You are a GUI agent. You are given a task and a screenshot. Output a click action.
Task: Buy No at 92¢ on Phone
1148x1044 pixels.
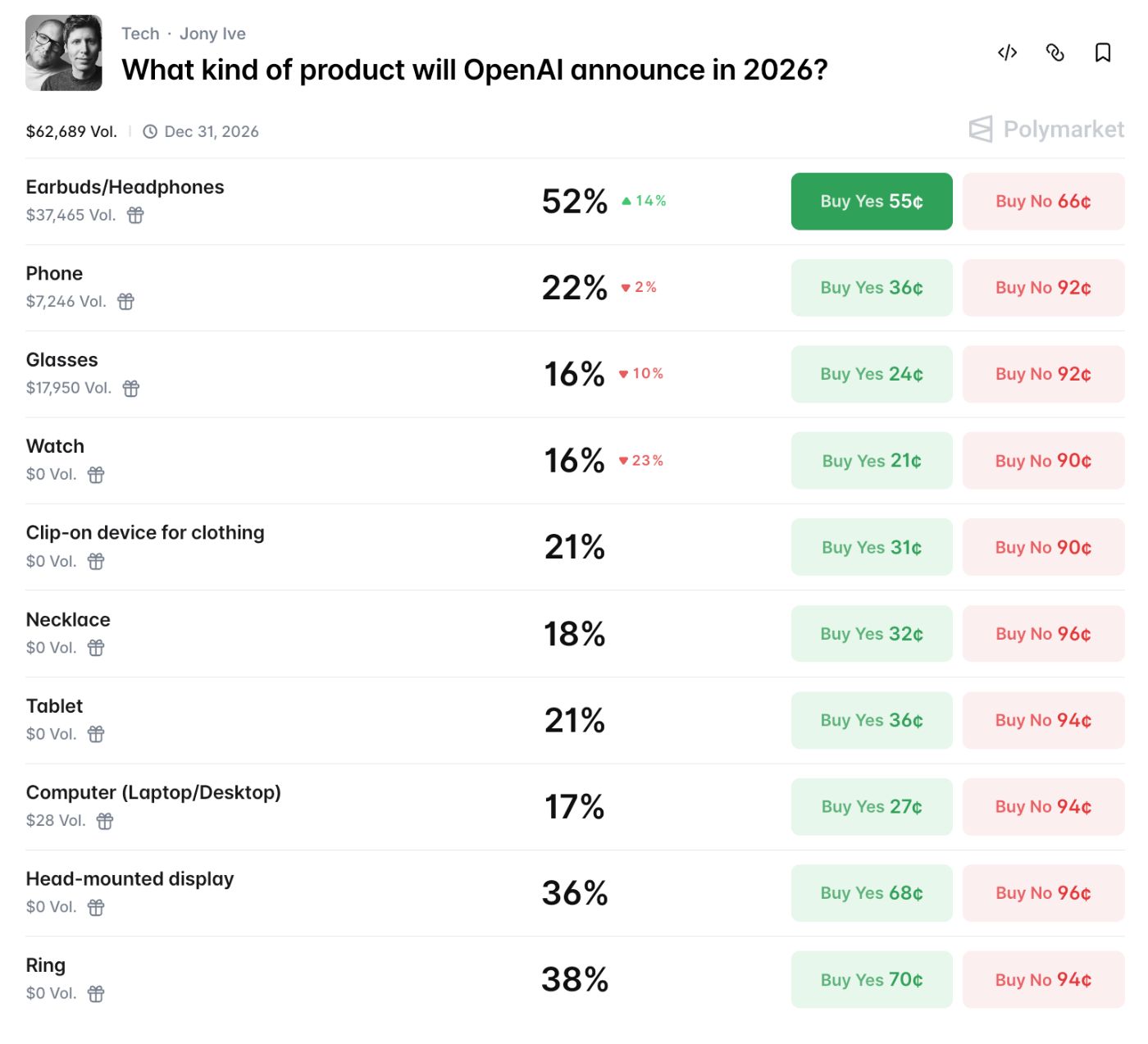tap(1043, 287)
